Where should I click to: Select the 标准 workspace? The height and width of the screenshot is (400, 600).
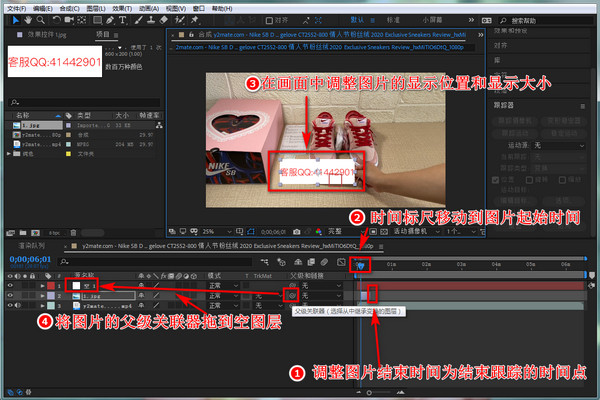393,20
